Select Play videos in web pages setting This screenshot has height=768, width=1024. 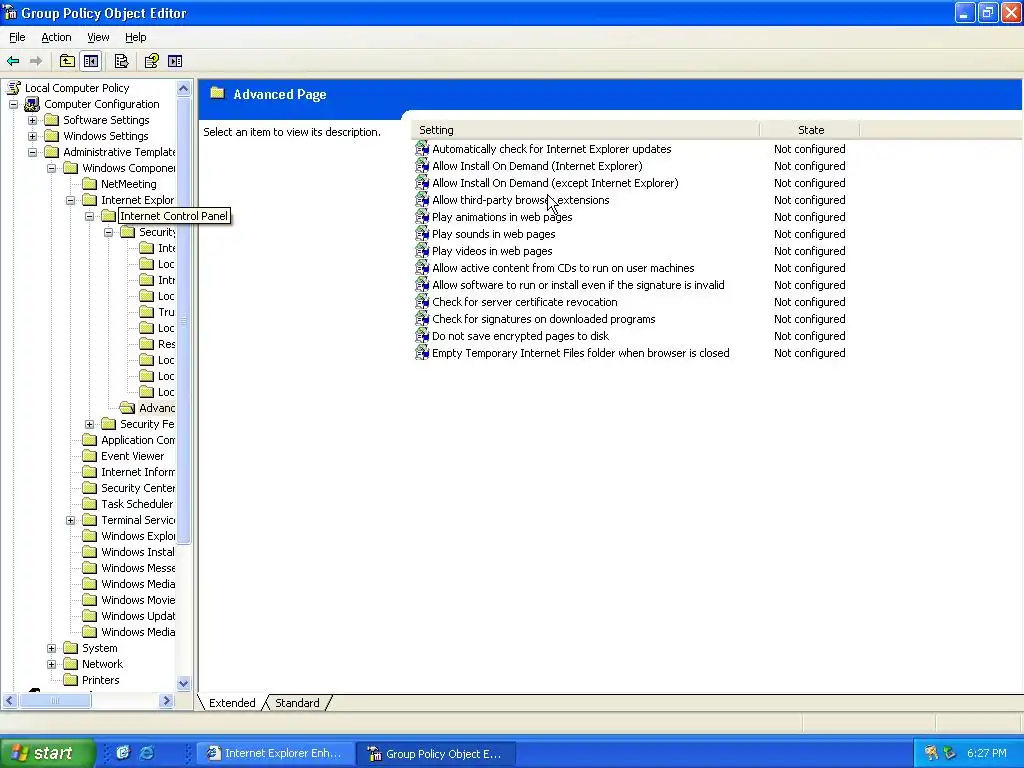[492, 251]
